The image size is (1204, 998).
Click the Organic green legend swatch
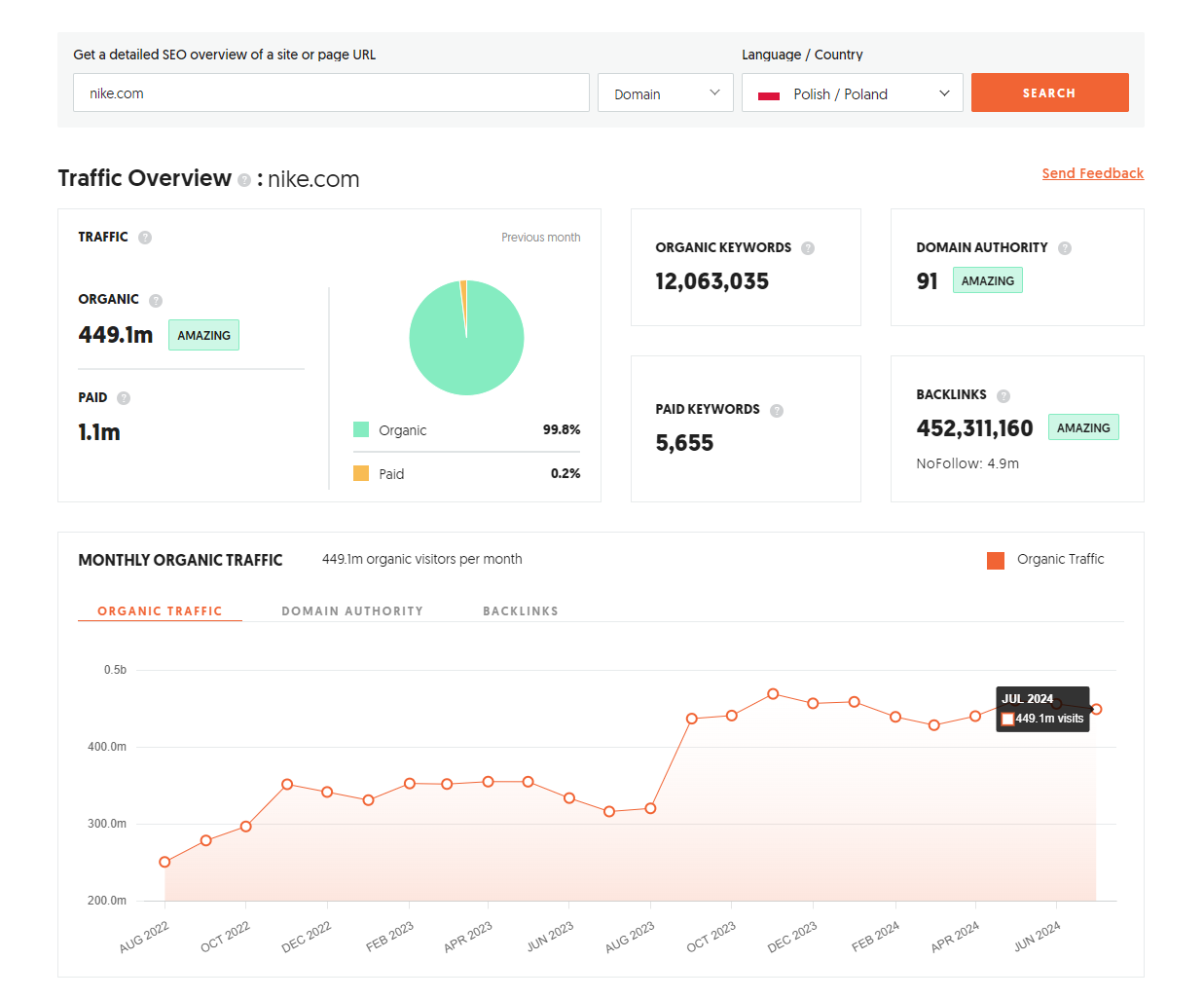pos(361,429)
